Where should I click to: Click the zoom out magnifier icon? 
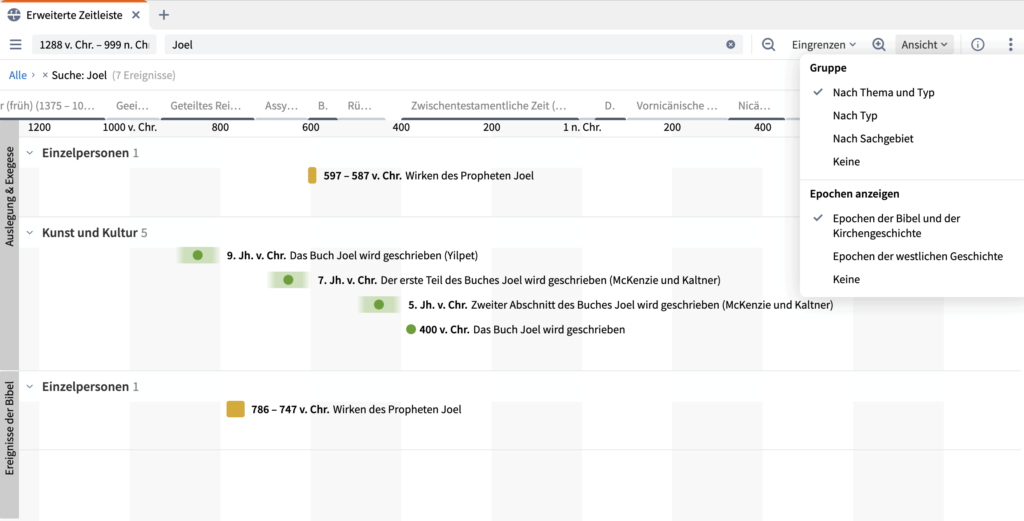(x=768, y=45)
